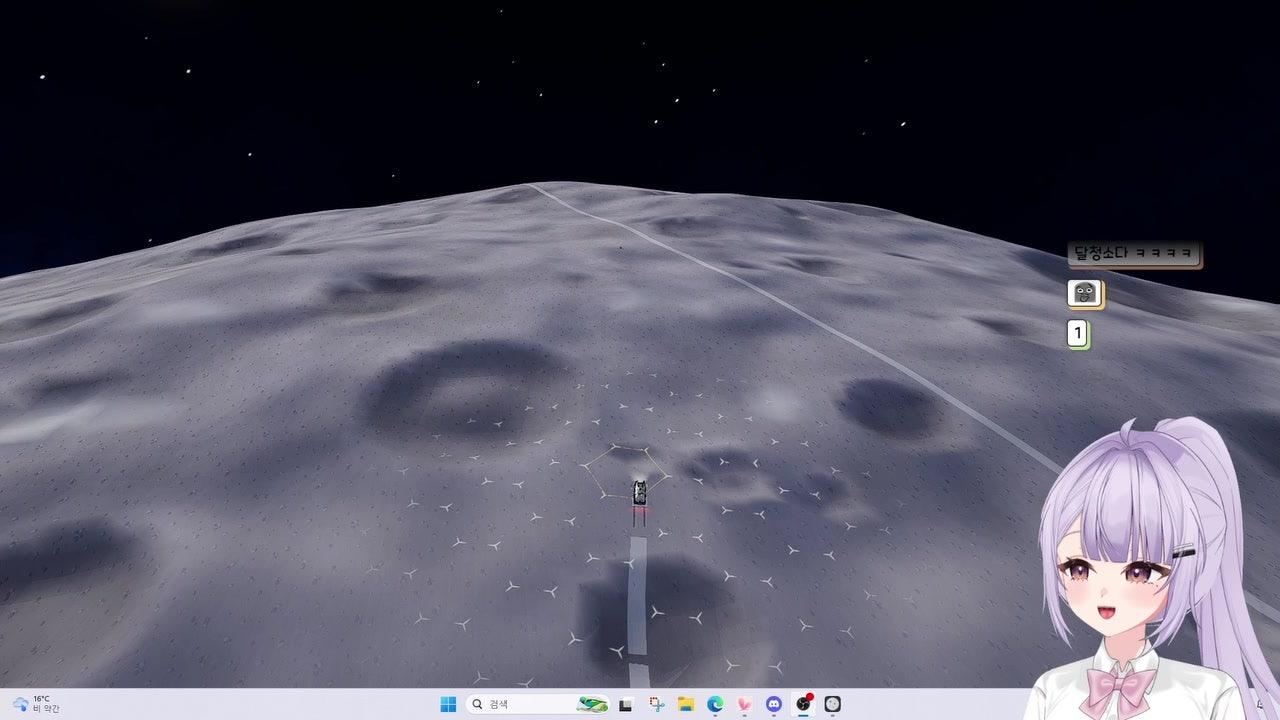Open Microsoft Edge from the taskbar
This screenshot has height=720, width=1280.
click(x=715, y=704)
